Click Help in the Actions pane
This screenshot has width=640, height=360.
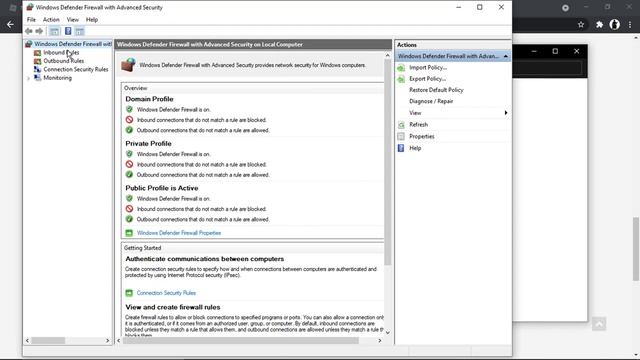(415, 148)
